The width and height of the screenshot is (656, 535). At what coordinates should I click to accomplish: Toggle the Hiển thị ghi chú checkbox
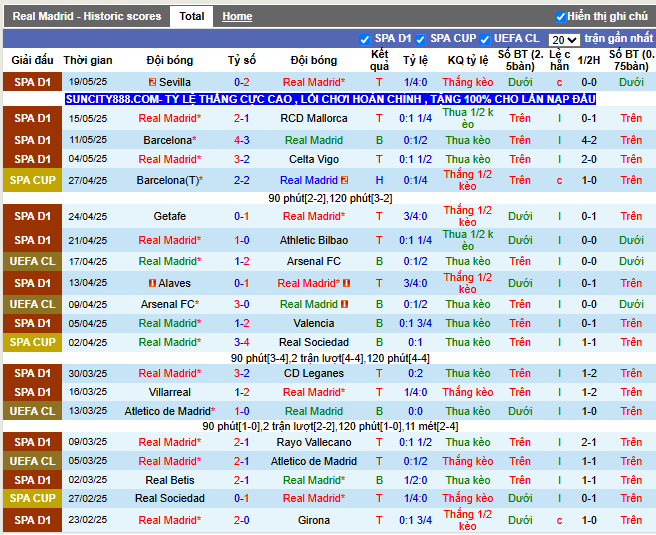click(560, 17)
